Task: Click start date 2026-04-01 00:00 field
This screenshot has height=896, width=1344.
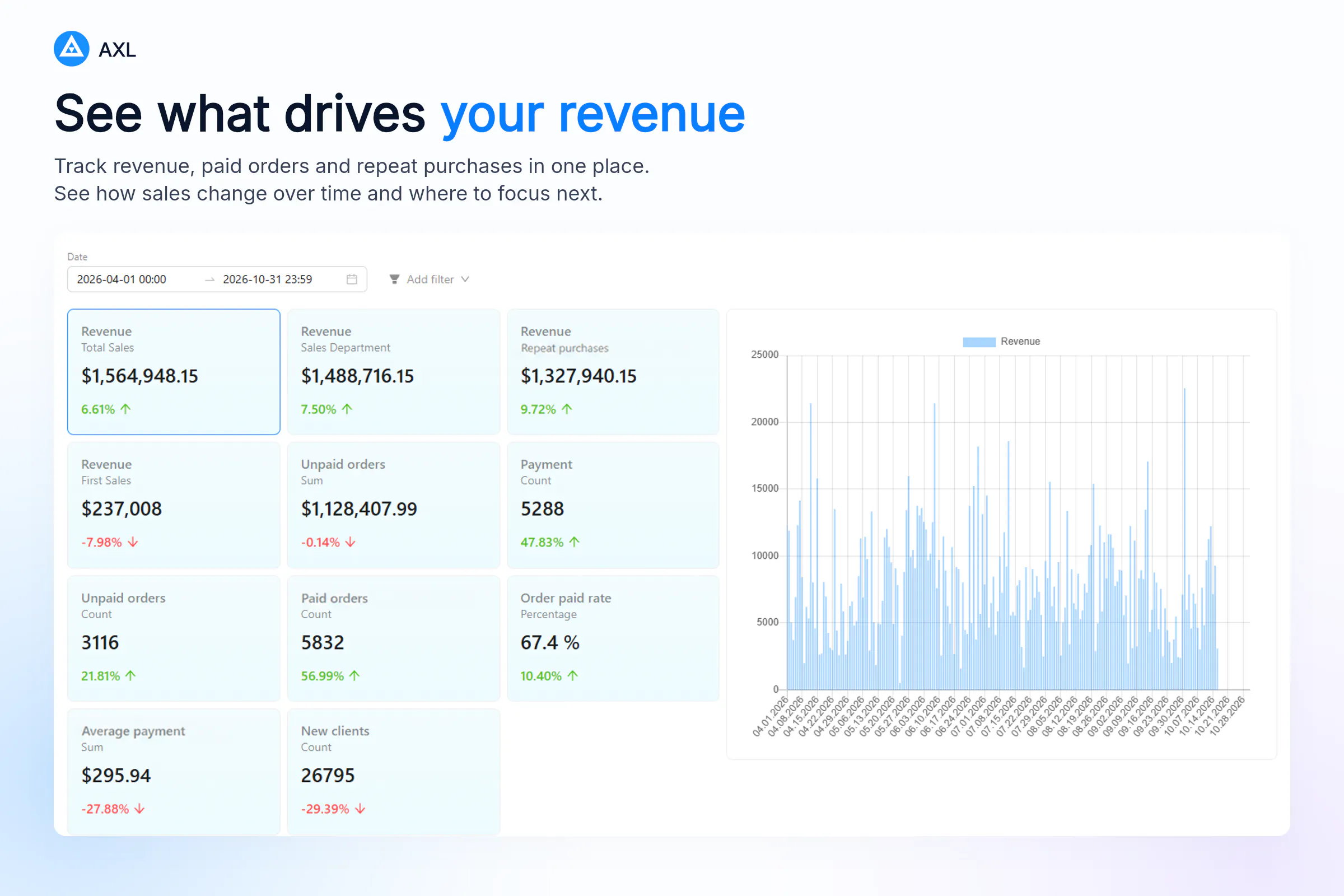Action: click(122, 279)
